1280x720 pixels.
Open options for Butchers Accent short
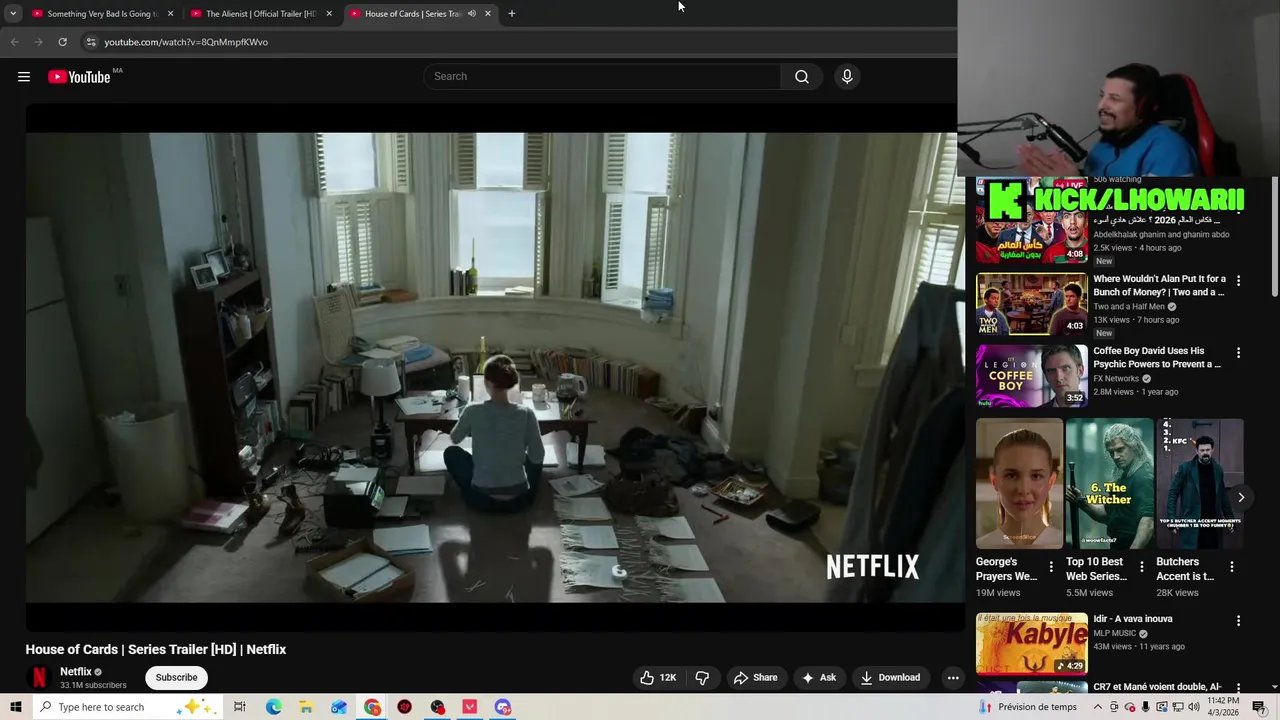1231,567
